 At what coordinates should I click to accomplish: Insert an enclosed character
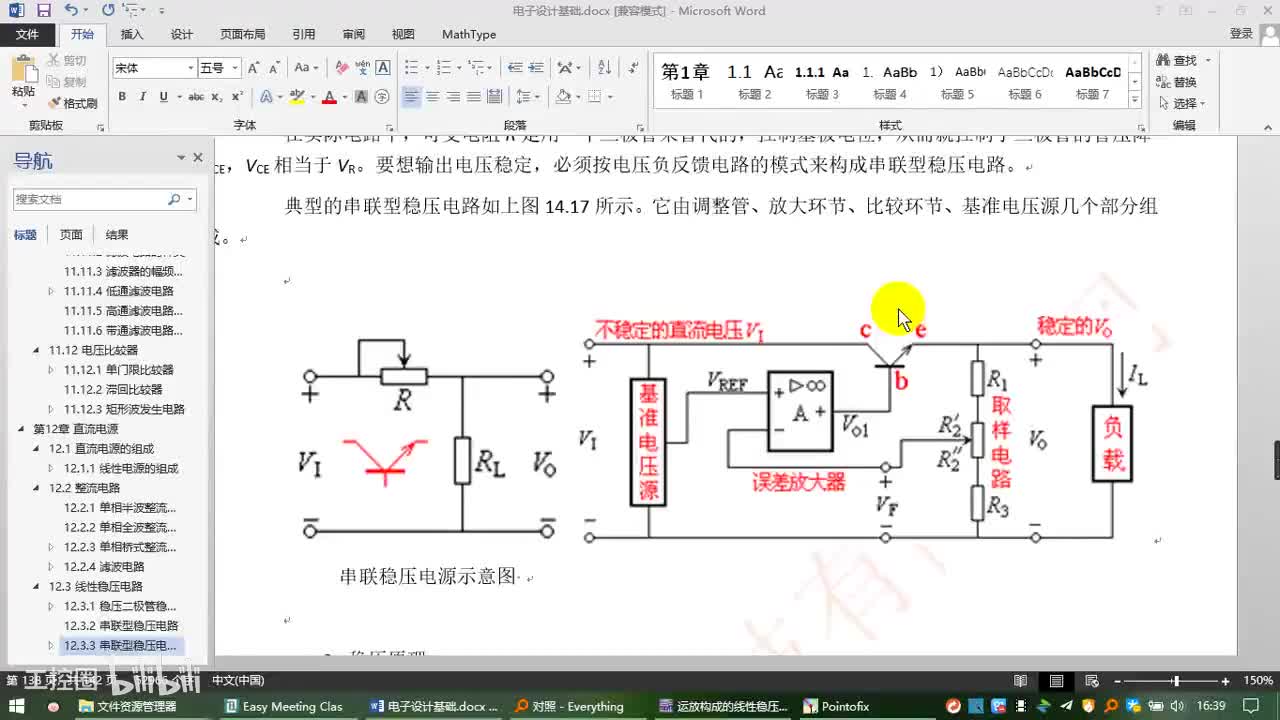click(381, 97)
